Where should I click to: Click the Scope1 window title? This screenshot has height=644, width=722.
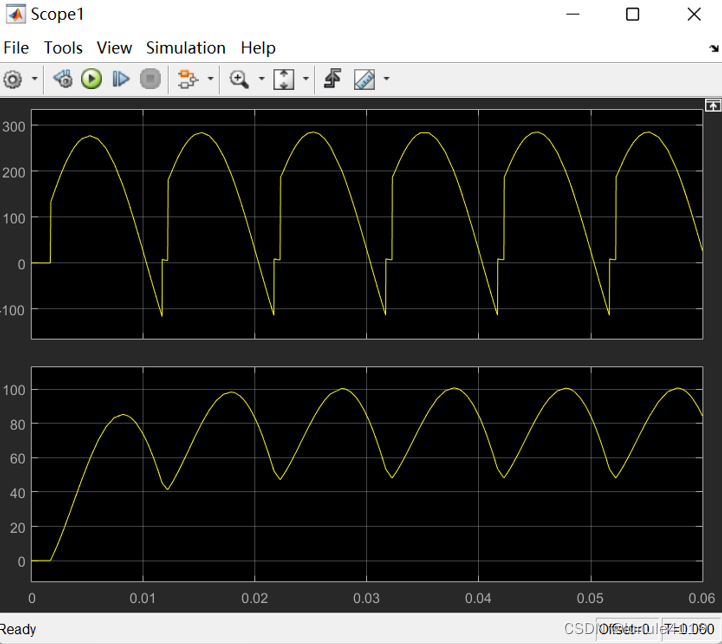pos(57,14)
